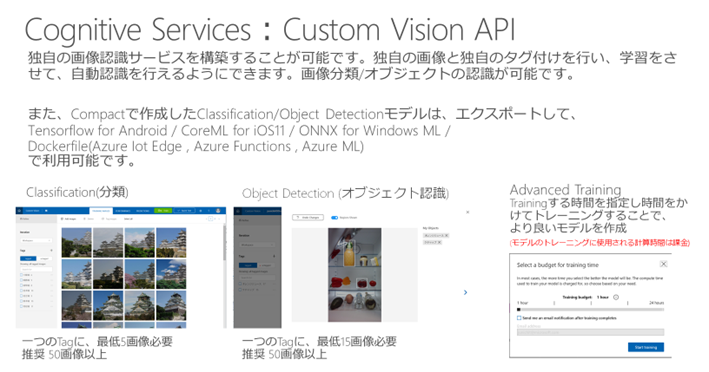709x372 pixels.
Task: Click the tag search field in Classification sidebar
Action: click(x=36, y=269)
